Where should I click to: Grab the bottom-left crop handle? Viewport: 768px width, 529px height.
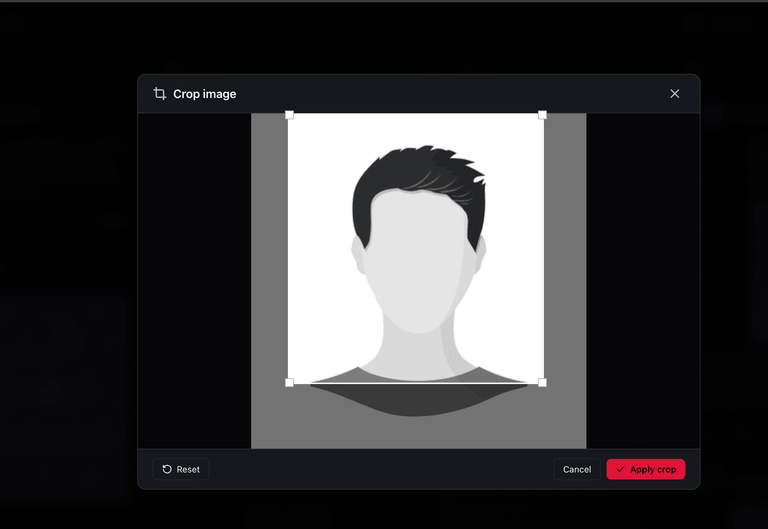[x=289, y=383]
